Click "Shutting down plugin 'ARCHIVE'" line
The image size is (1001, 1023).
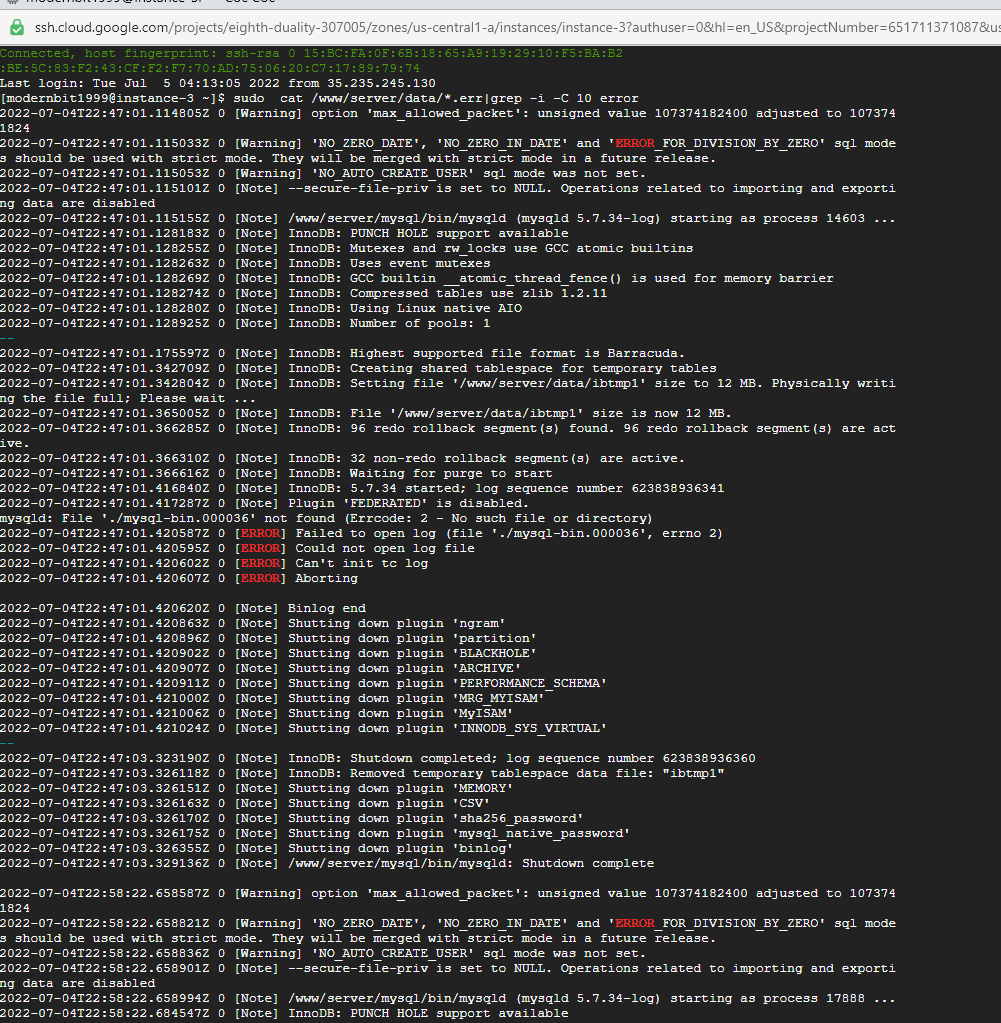(260, 669)
